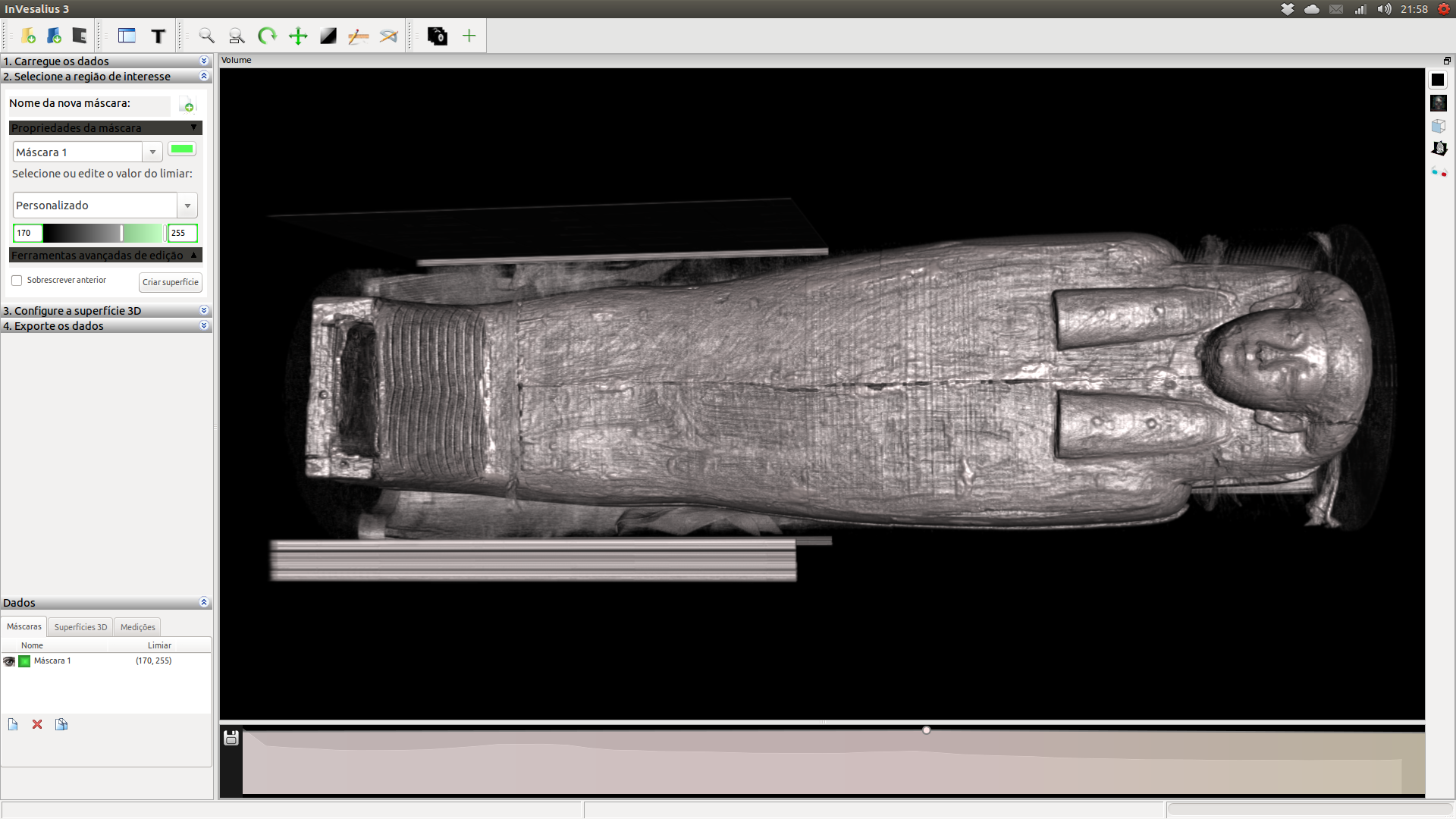The height and width of the screenshot is (819, 1456).
Task: Click the contrast brightness tool icon
Action: pos(328,36)
